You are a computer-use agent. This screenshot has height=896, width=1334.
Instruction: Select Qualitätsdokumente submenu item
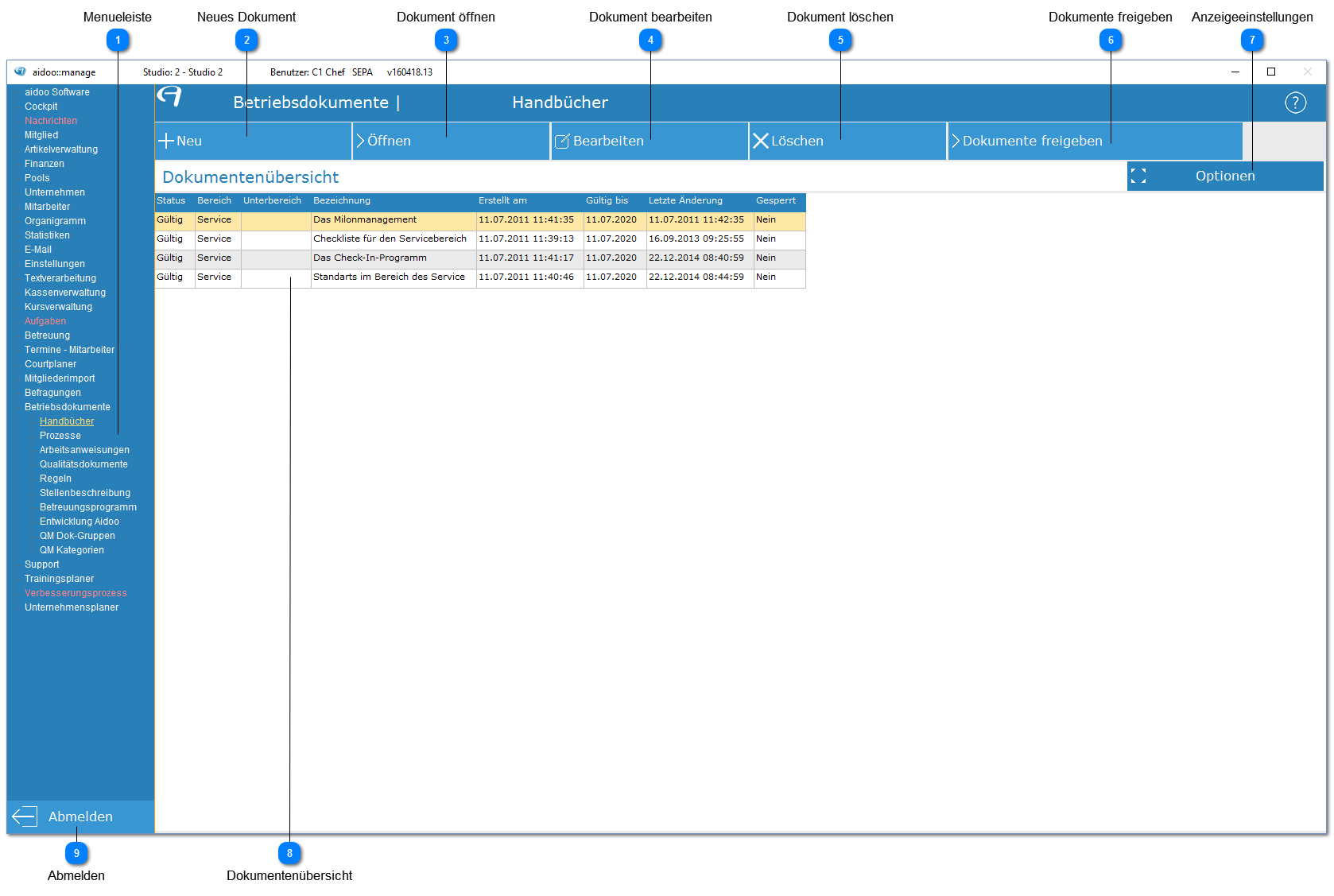pyautogui.click(x=83, y=464)
